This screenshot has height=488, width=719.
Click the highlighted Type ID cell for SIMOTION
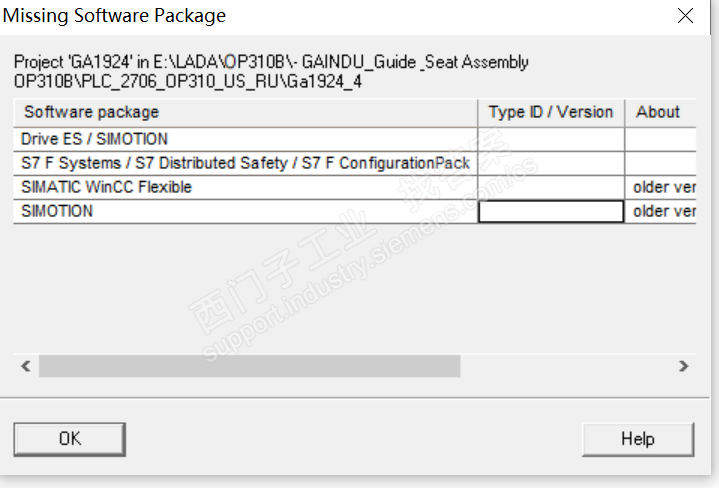551,211
